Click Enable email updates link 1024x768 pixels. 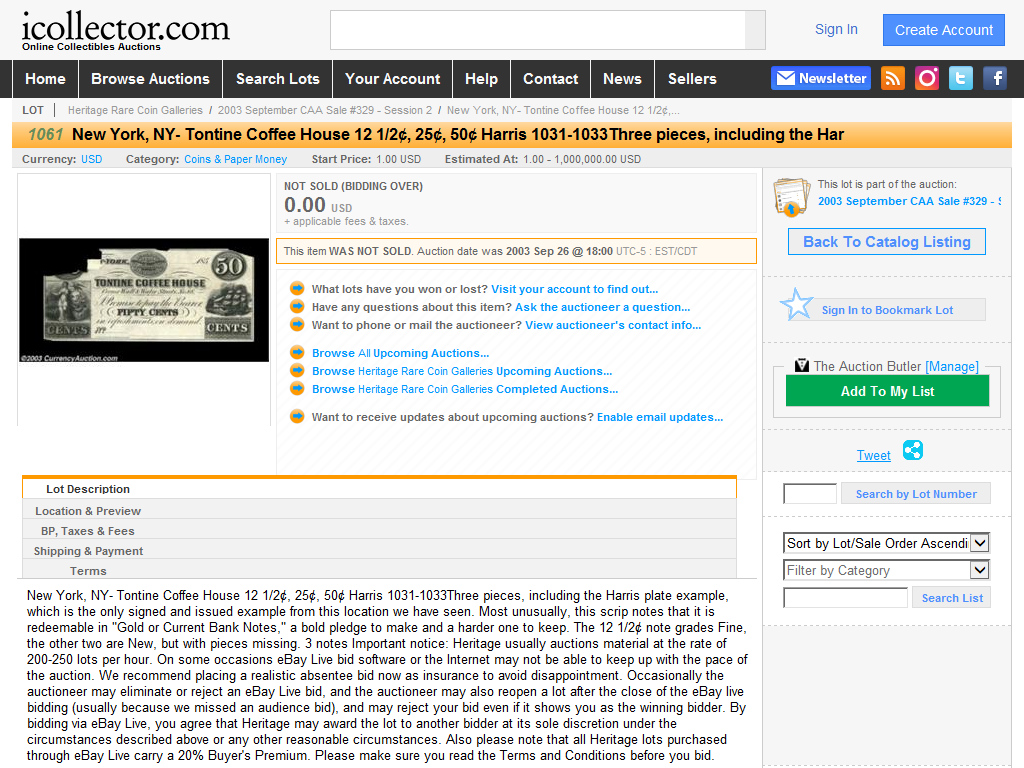(x=660, y=417)
